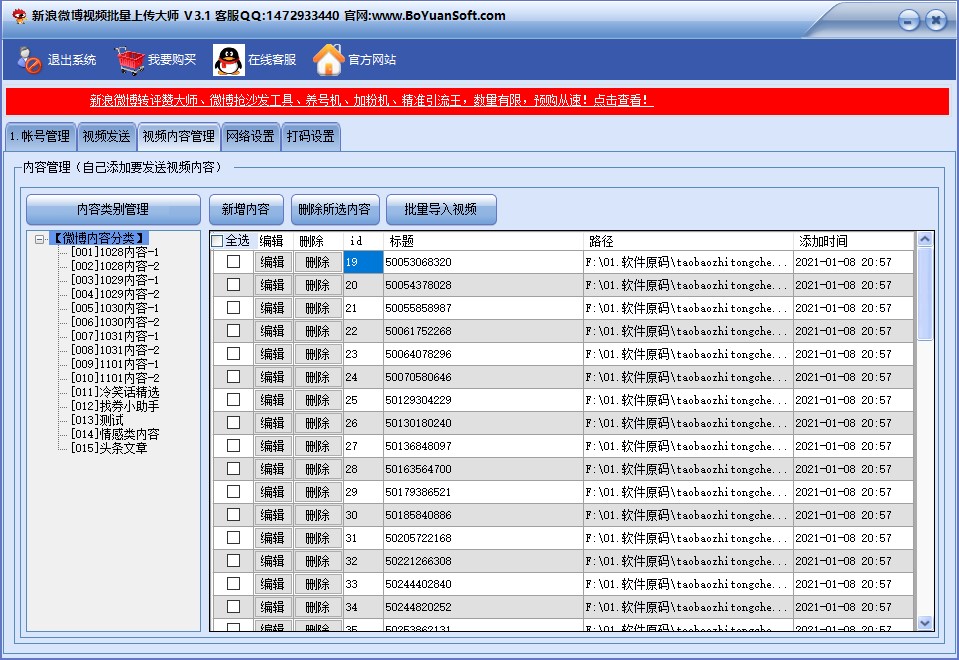This screenshot has height=660, width=959.
Task: Close the application window
Action: (x=935, y=21)
